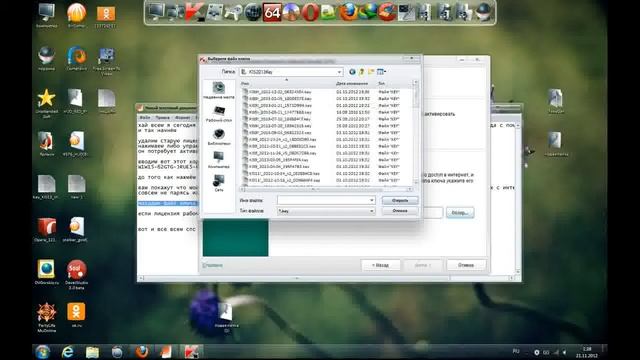Expand the folder location dropdown in file dialog
This screenshot has width=640, height=360.
[339, 72]
